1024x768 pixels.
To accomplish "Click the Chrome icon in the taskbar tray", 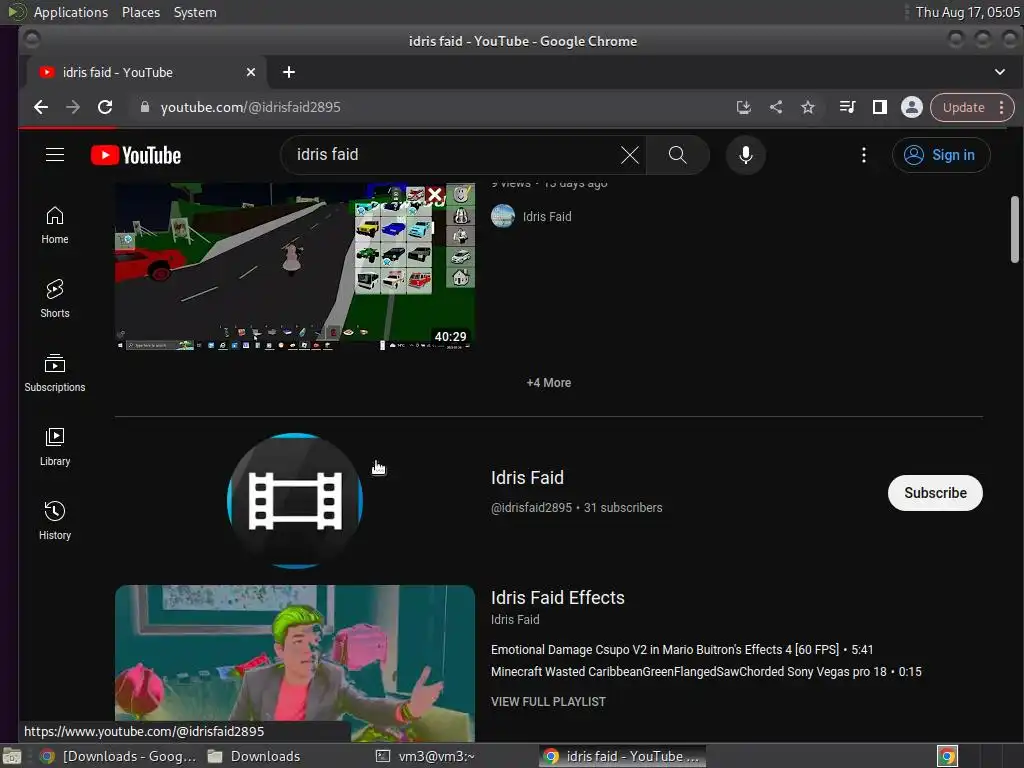I will pos(947,756).
